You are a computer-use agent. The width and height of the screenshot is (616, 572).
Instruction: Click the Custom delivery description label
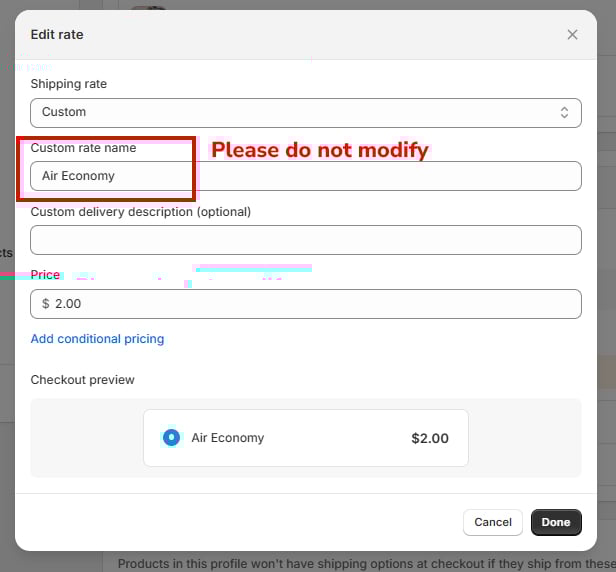[140, 212]
